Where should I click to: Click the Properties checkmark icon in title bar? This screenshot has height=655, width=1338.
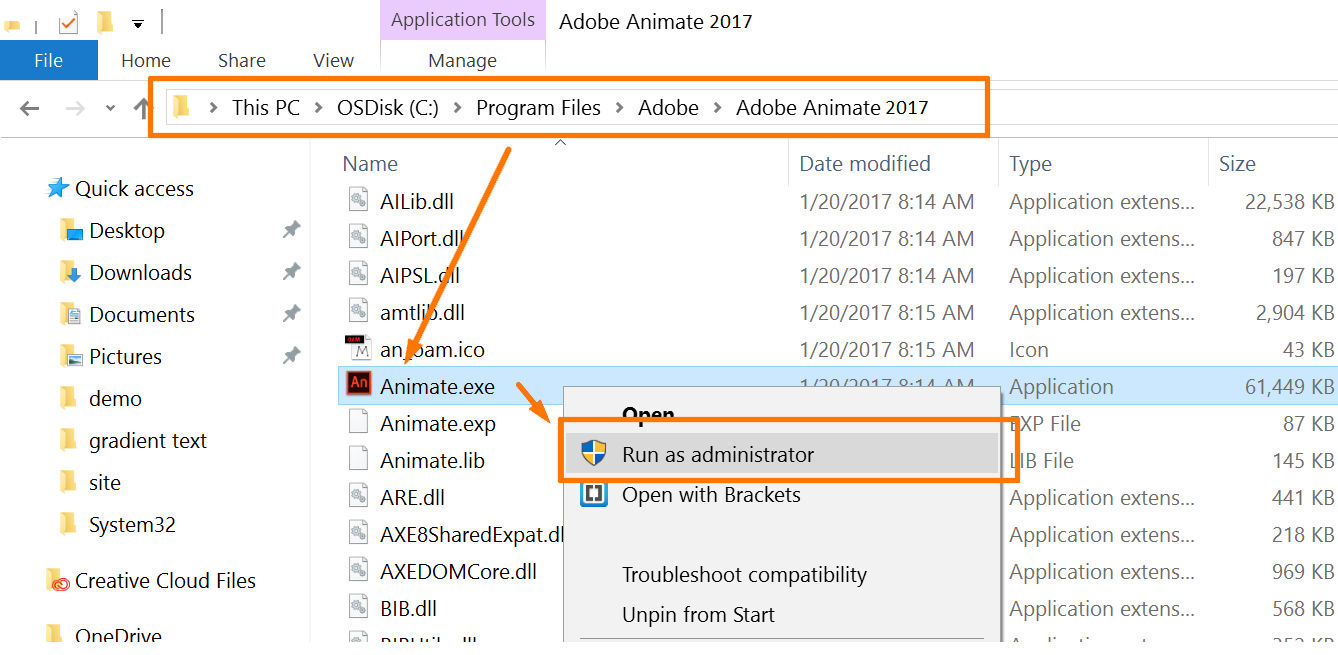click(x=68, y=21)
